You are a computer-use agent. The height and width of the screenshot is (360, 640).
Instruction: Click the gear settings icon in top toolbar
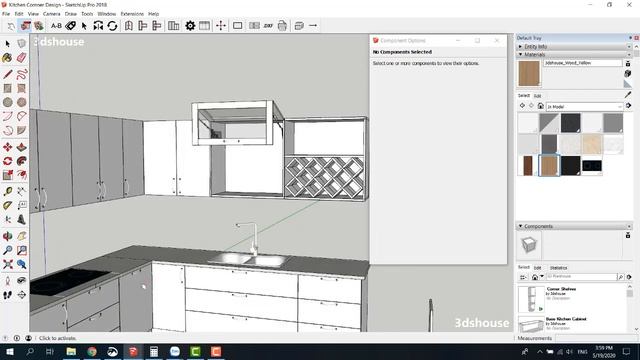pyautogui.click(x=190, y=26)
